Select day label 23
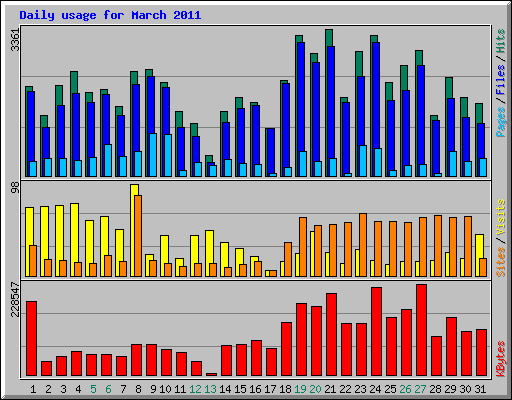Viewport: 512px width, 400px height. pyautogui.click(x=360, y=389)
